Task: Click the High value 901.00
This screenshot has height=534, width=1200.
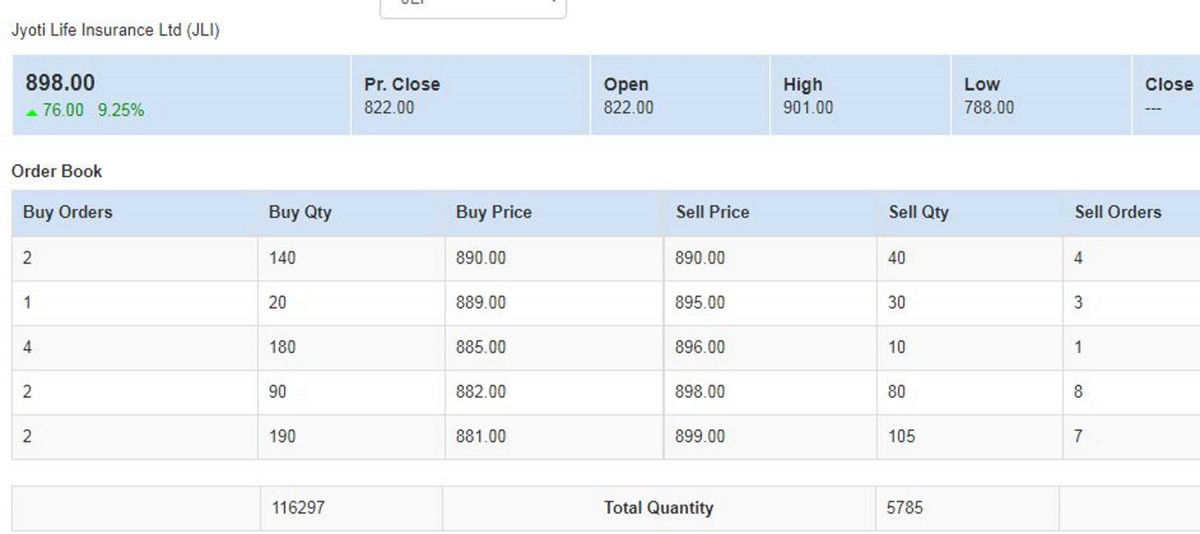Action: pos(808,107)
